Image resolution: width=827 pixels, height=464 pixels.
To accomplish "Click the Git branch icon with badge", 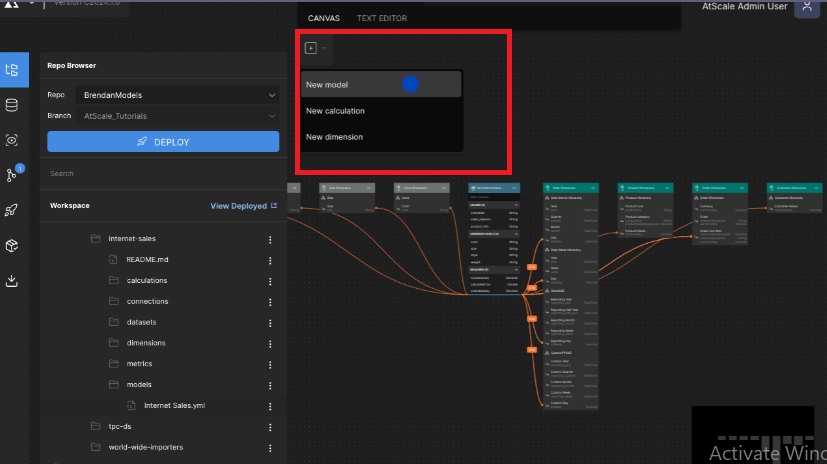I will click(12, 175).
